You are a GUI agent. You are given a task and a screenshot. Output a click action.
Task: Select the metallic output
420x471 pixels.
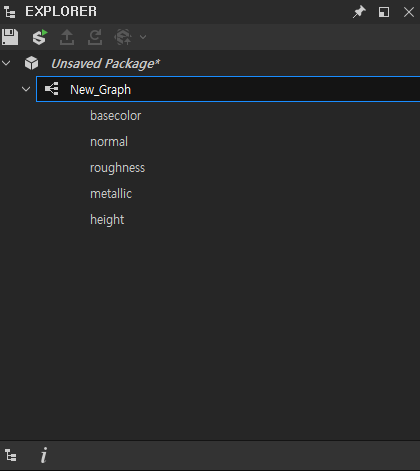111,194
